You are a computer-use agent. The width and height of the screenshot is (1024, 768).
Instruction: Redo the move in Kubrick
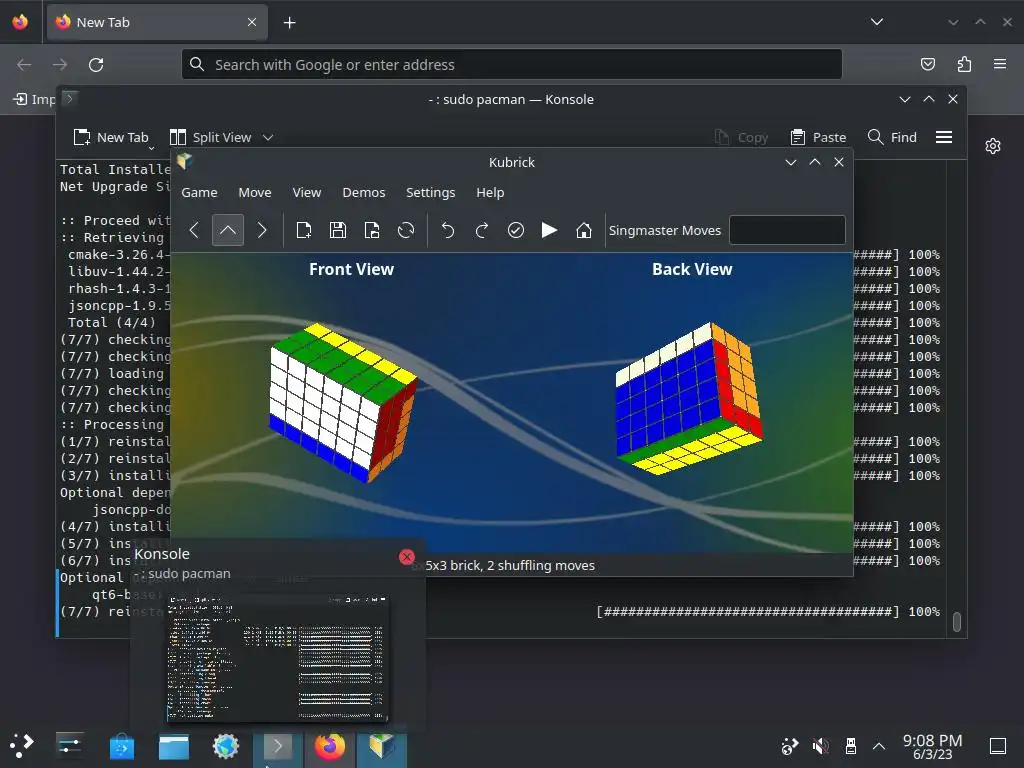[481, 230]
